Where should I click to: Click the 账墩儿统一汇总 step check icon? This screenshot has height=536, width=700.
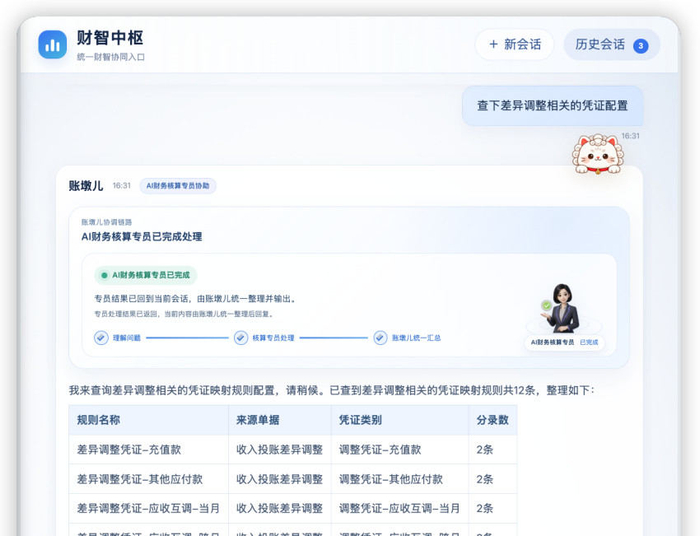coord(380,337)
